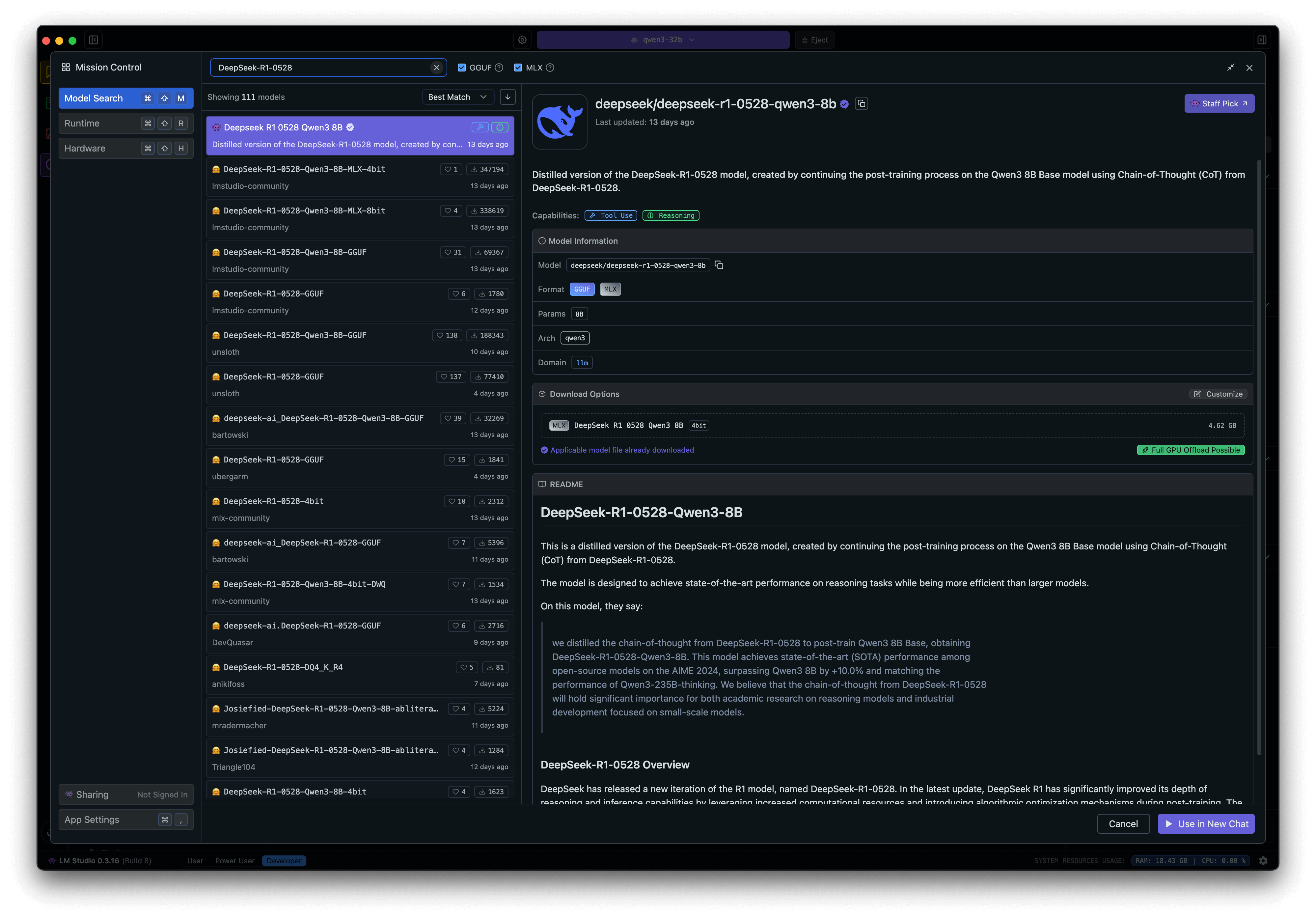Switch to User mode
1316x919 pixels.
pyautogui.click(x=195, y=860)
